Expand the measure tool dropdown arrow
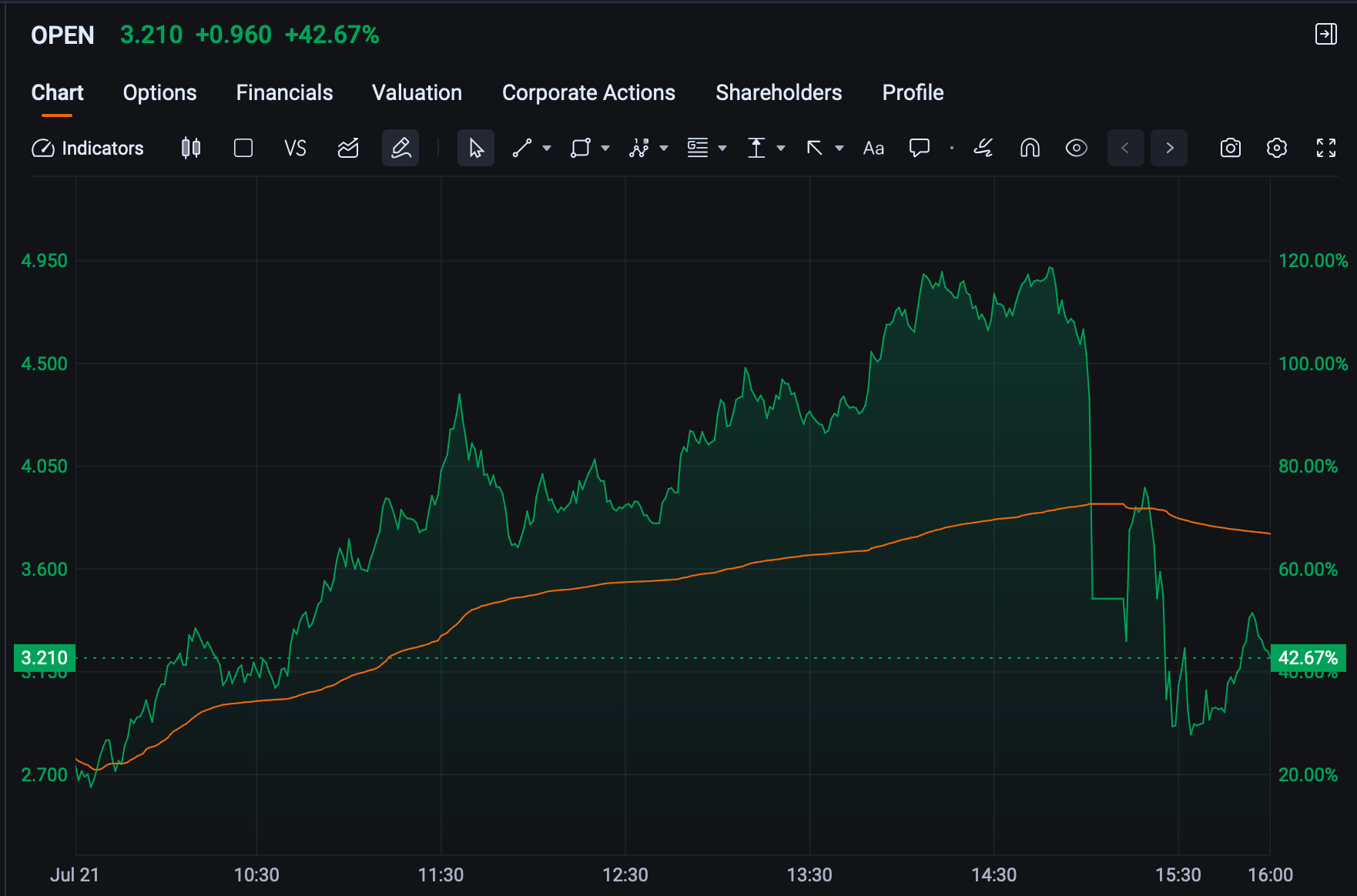The height and width of the screenshot is (896, 1357). (x=781, y=148)
